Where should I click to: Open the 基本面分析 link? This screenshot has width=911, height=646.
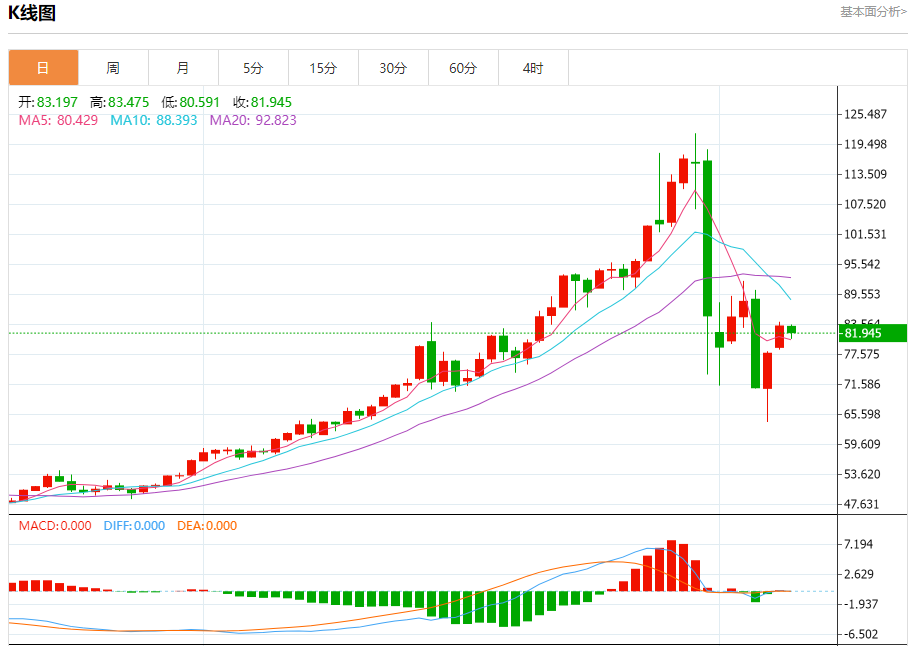[873, 12]
